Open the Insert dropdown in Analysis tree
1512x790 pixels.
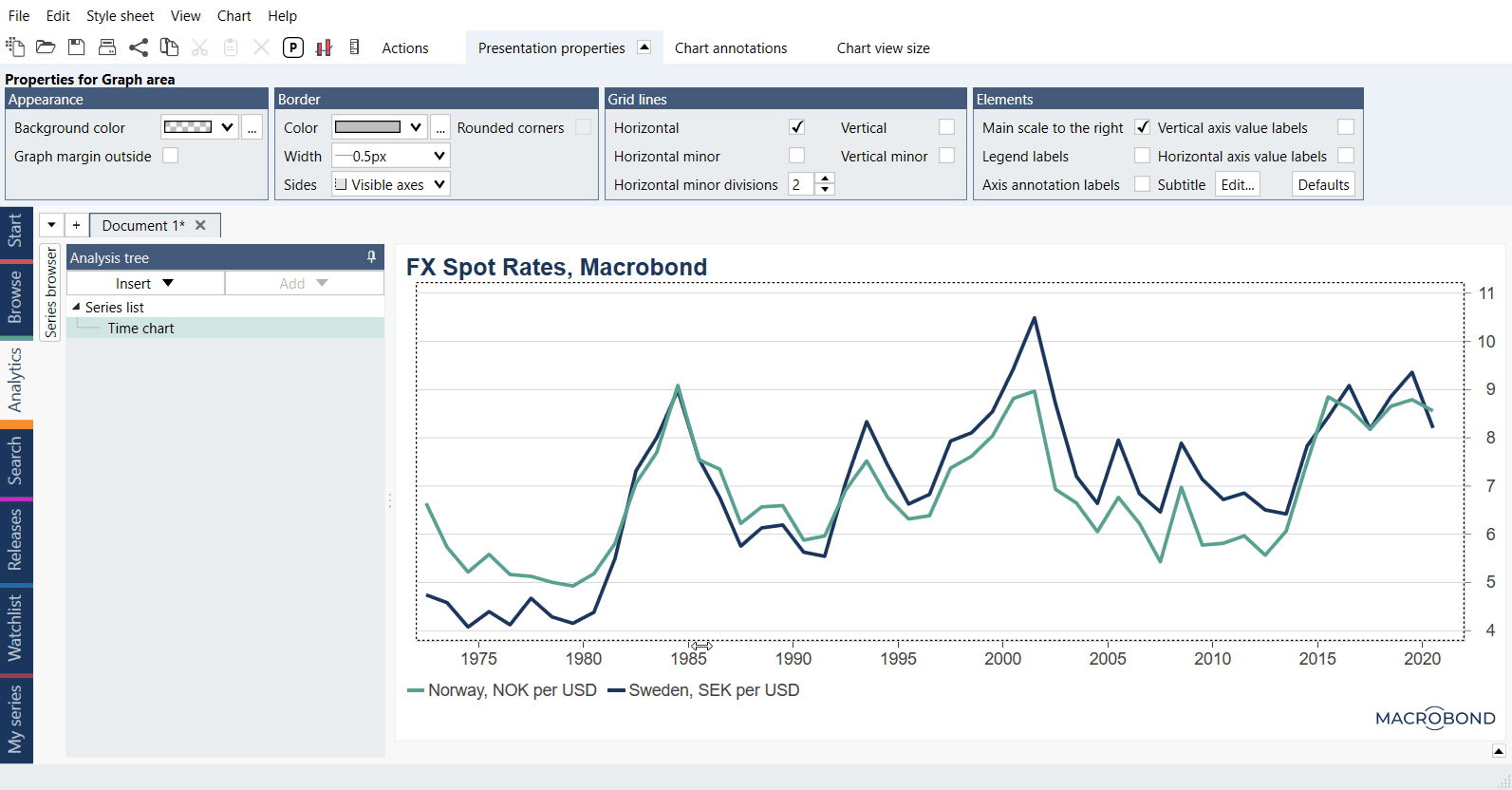[145, 283]
